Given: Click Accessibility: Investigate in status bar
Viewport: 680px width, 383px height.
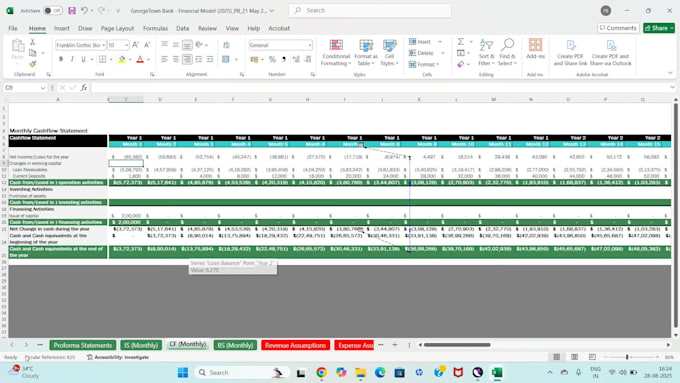Looking at the screenshot, I should click(x=118, y=357).
